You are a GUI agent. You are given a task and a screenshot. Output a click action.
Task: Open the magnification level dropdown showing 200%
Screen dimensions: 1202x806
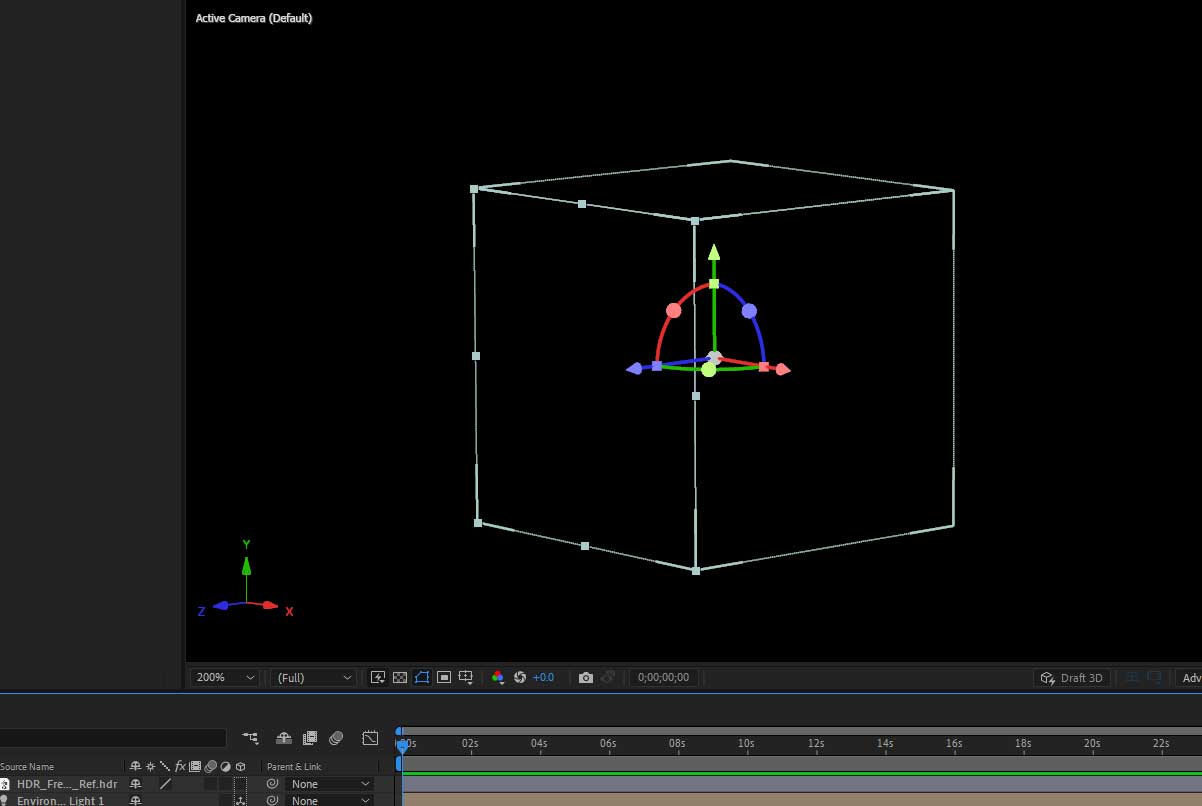(x=222, y=677)
